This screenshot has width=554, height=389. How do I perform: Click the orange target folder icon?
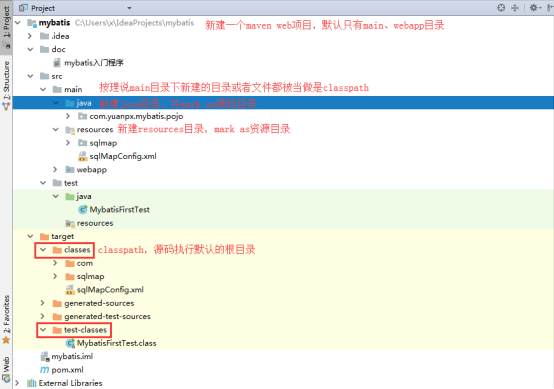pyautogui.click(x=45, y=236)
